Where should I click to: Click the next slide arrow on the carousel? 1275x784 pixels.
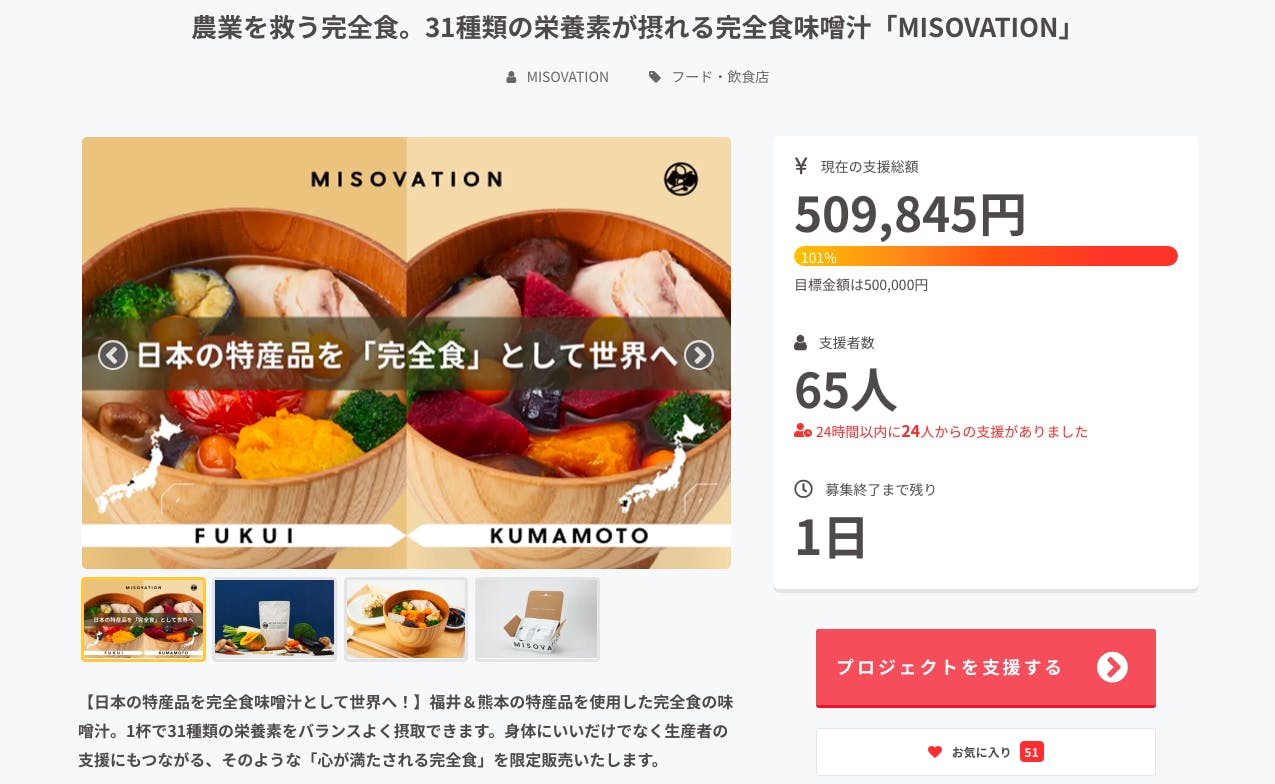click(x=699, y=355)
